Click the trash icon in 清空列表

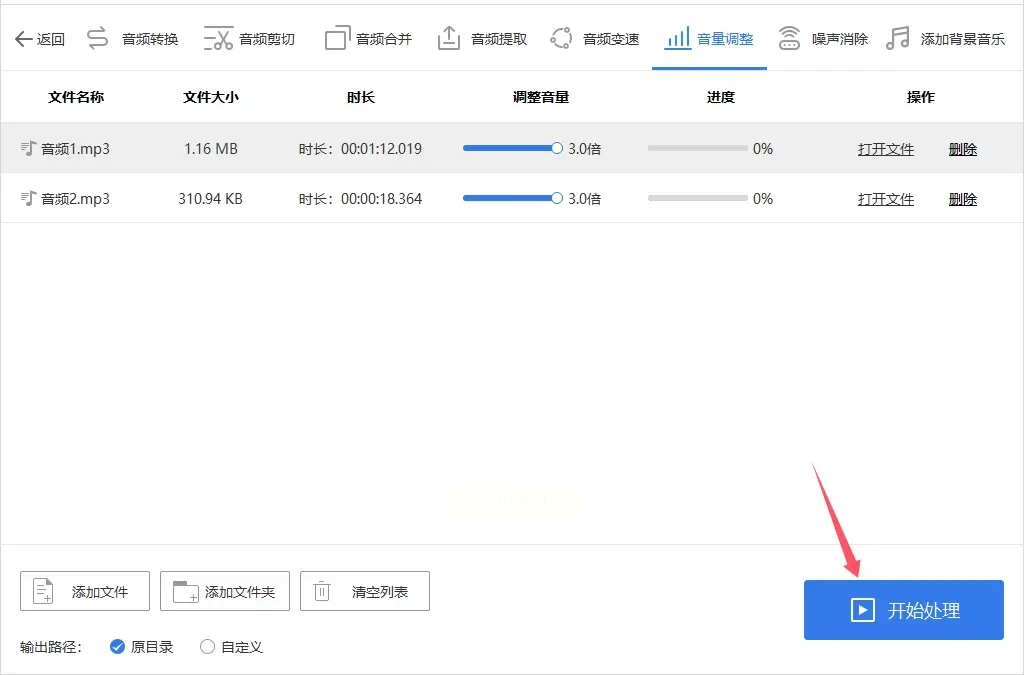click(322, 591)
